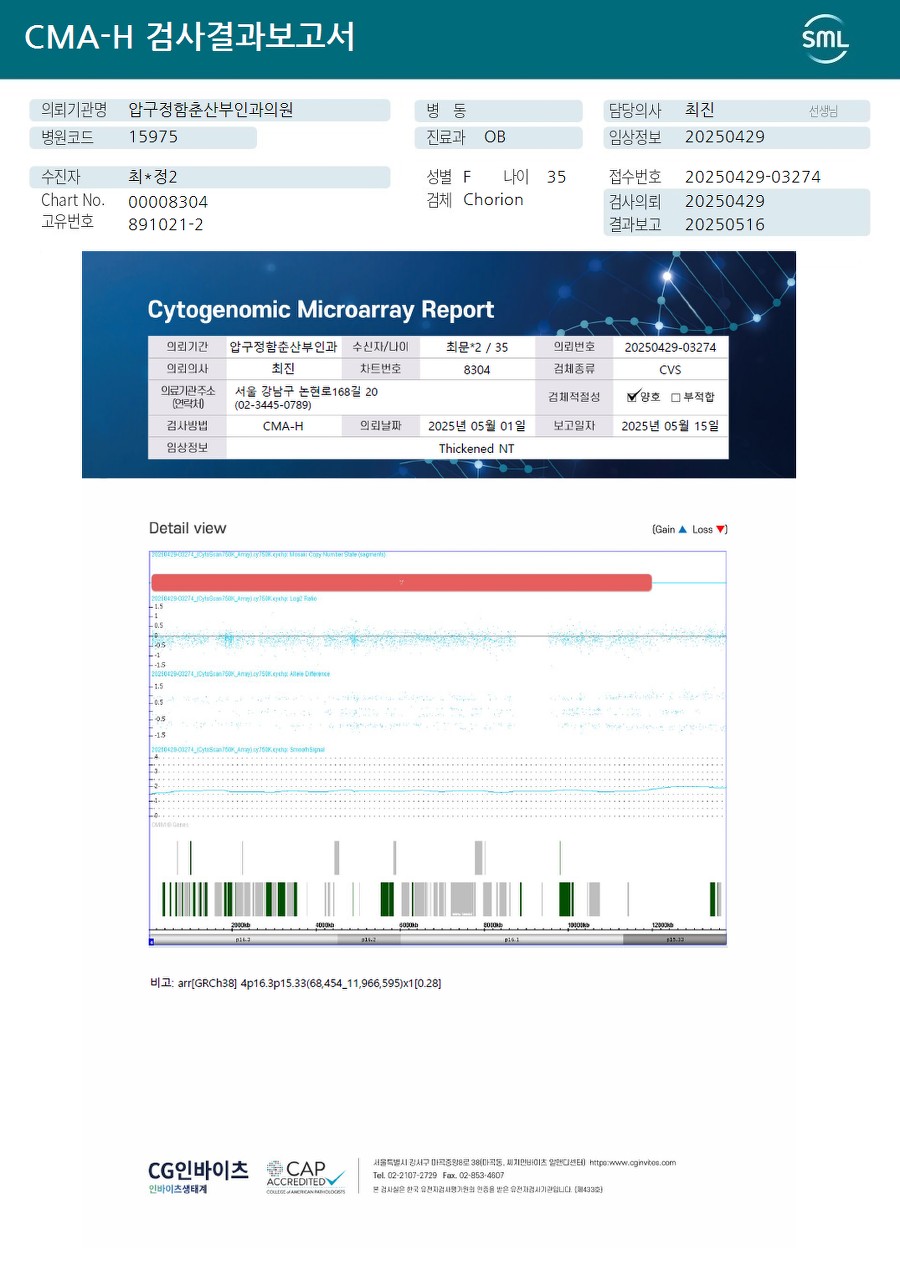
Task: Click the 검사방법 cell CMA-H
Action: point(283,426)
